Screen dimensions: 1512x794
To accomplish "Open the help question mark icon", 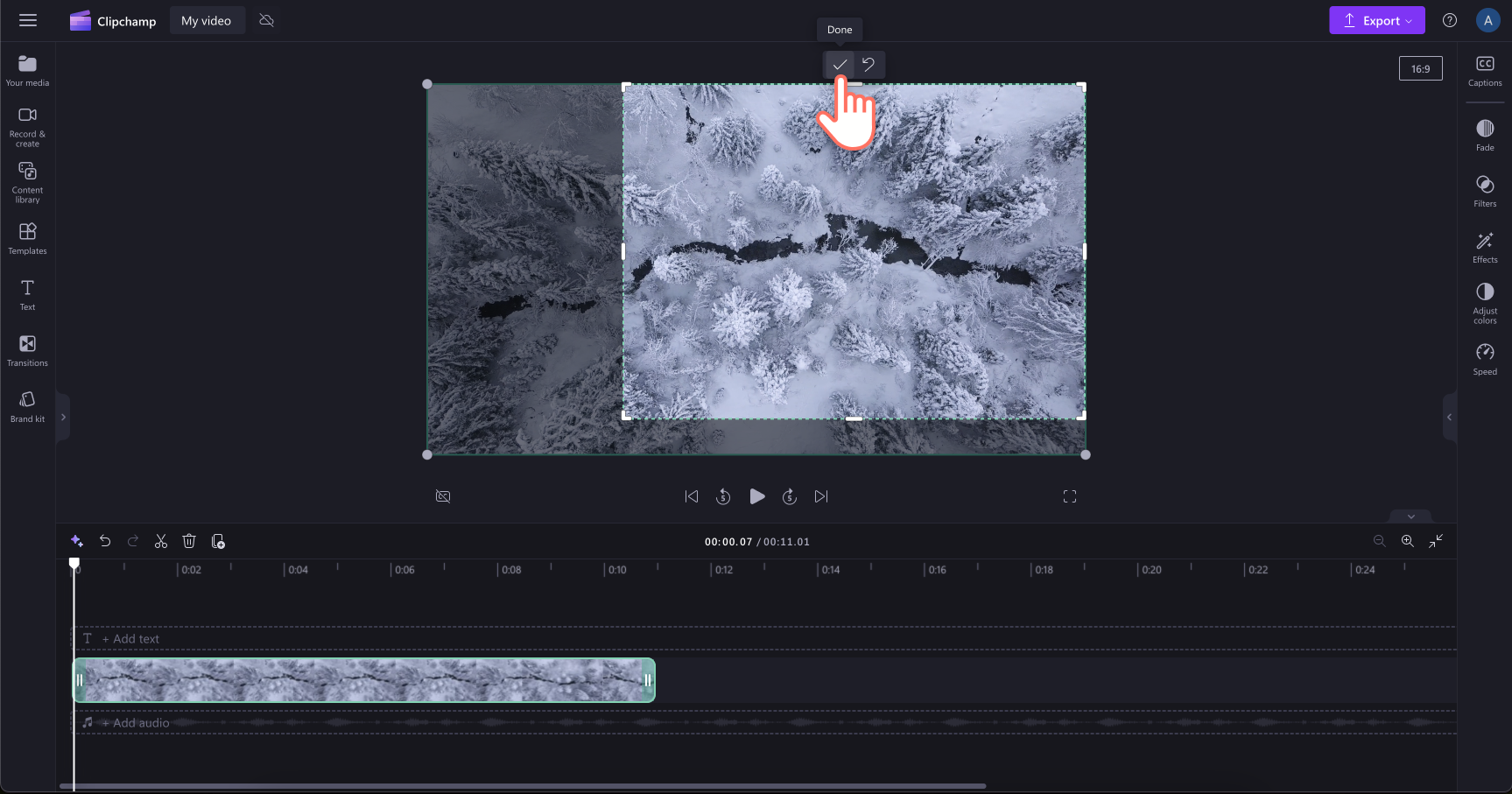I will point(1450,20).
